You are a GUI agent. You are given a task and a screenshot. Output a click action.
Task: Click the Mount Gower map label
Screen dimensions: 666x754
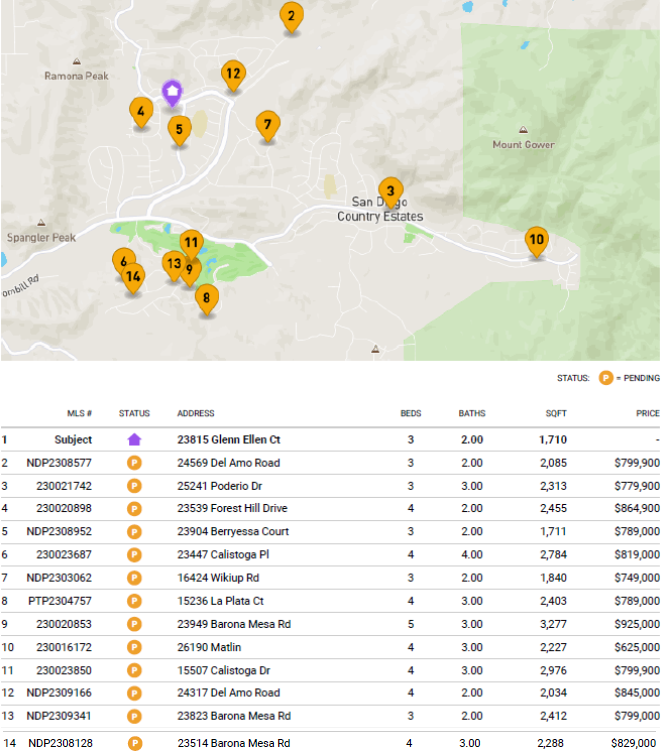tap(523, 144)
